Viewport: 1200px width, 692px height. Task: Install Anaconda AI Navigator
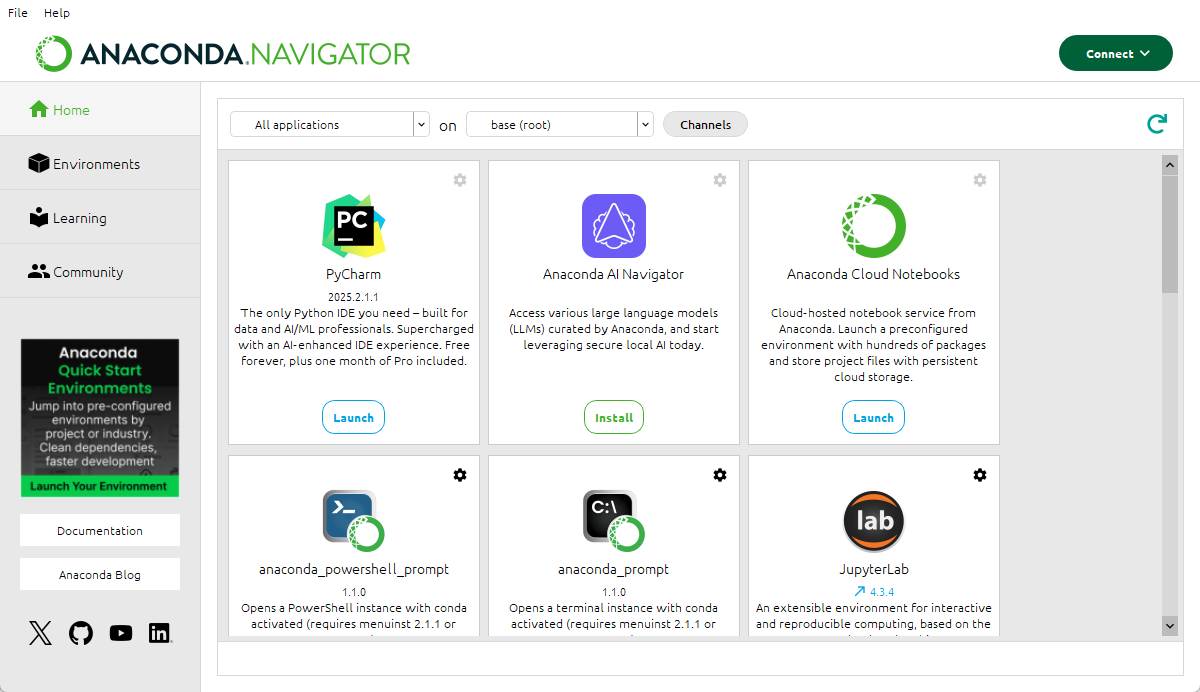[614, 417]
